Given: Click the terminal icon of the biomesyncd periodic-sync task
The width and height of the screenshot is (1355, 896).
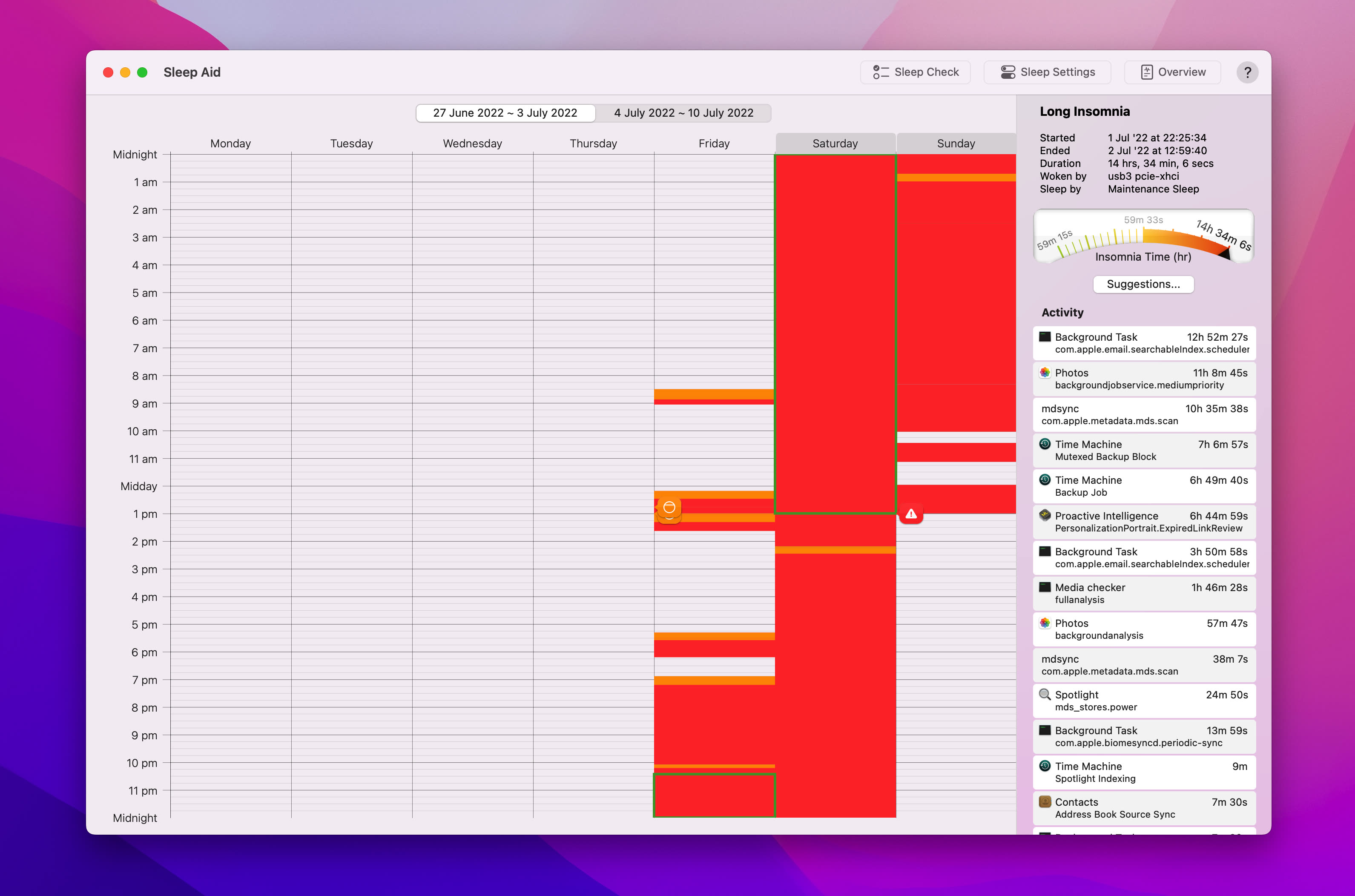Looking at the screenshot, I should click(x=1045, y=730).
